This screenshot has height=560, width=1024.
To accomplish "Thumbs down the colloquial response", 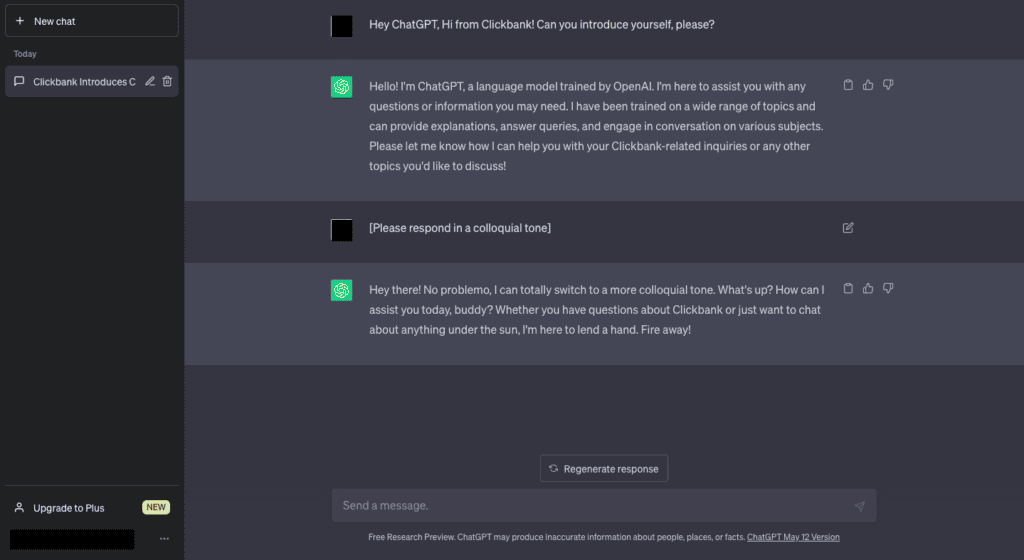I will tap(888, 288).
